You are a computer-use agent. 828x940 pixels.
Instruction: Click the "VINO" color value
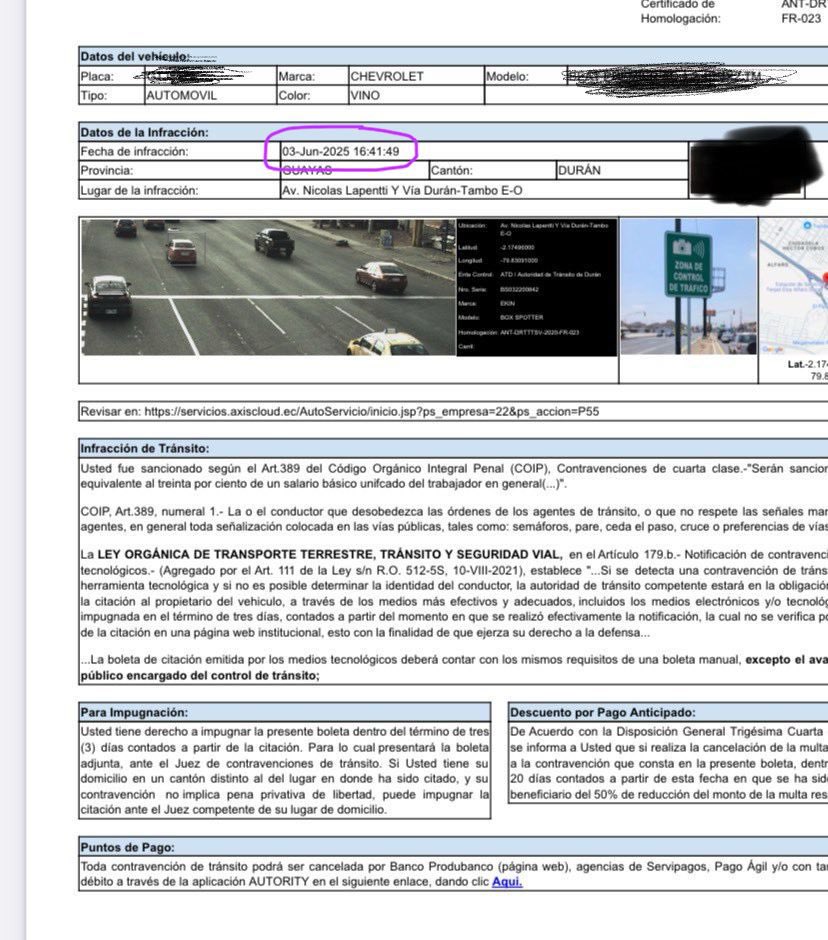(365, 96)
